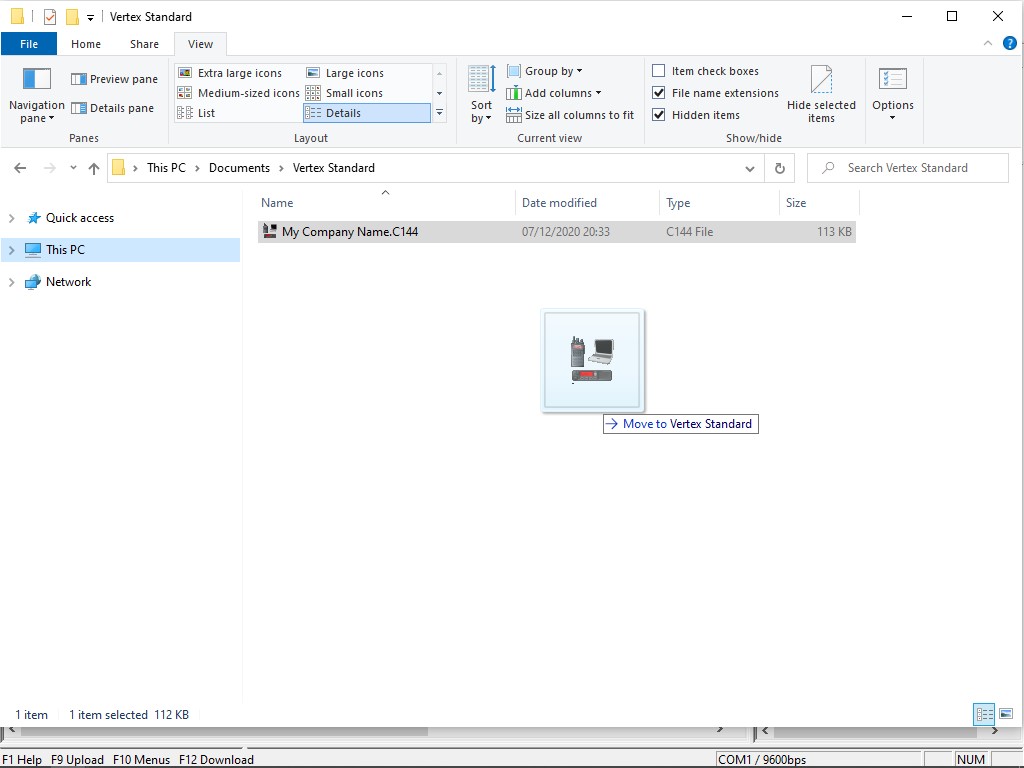Switch to large thumbnails status bar icon
Image resolution: width=1024 pixels, height=768 pixels.
(x=1006, y=714)
